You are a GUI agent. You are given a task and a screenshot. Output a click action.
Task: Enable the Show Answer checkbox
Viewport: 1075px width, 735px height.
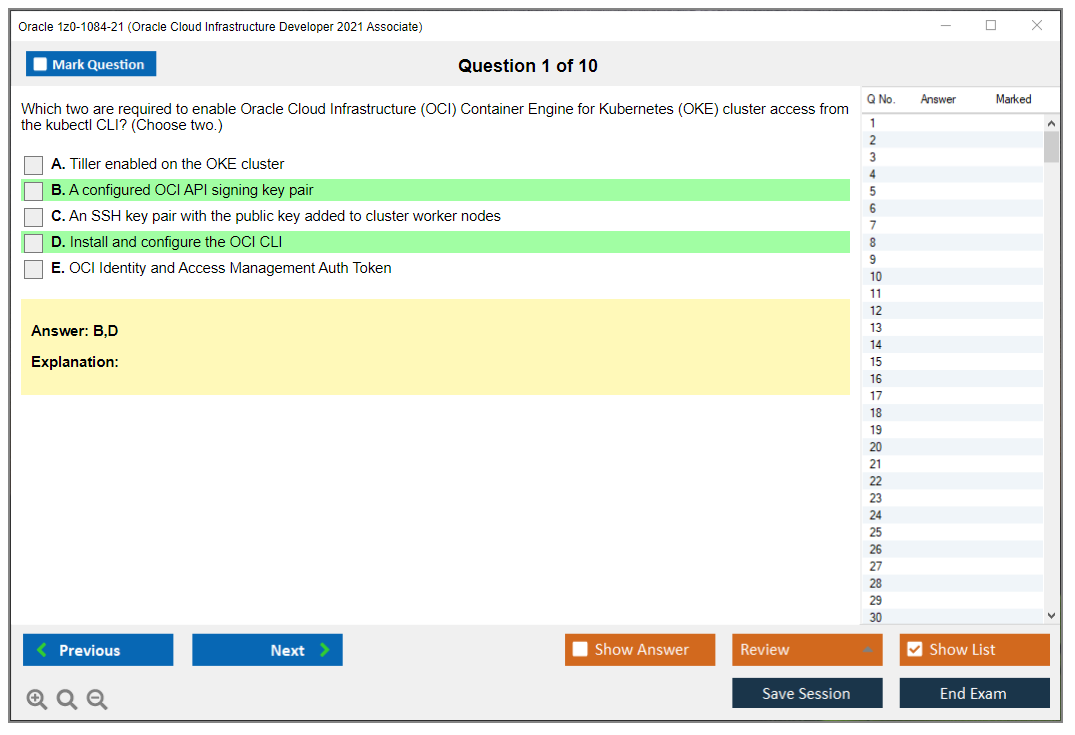click(580, 649)
